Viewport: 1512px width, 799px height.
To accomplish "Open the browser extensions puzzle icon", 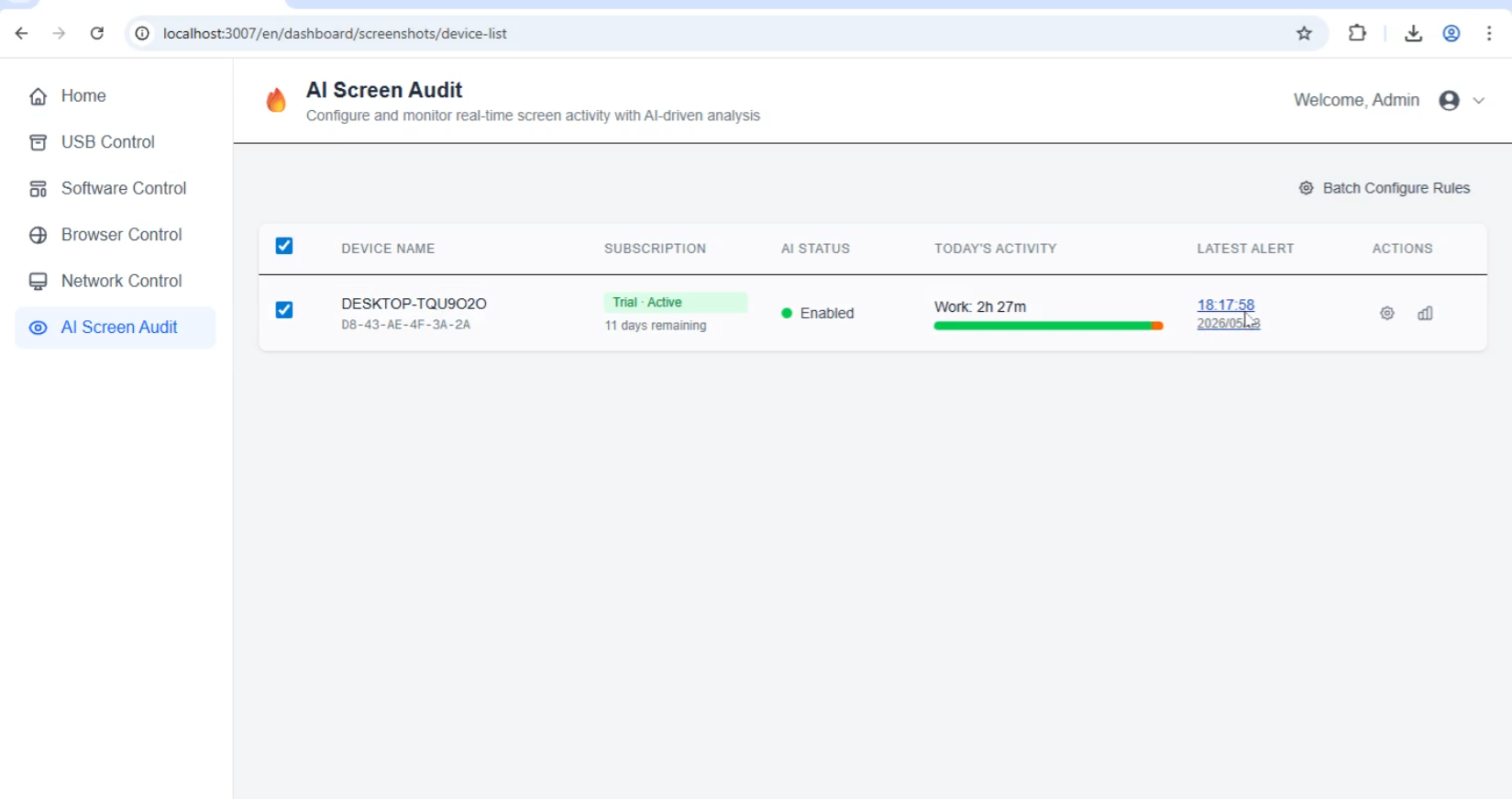I will click(1357, 34).
